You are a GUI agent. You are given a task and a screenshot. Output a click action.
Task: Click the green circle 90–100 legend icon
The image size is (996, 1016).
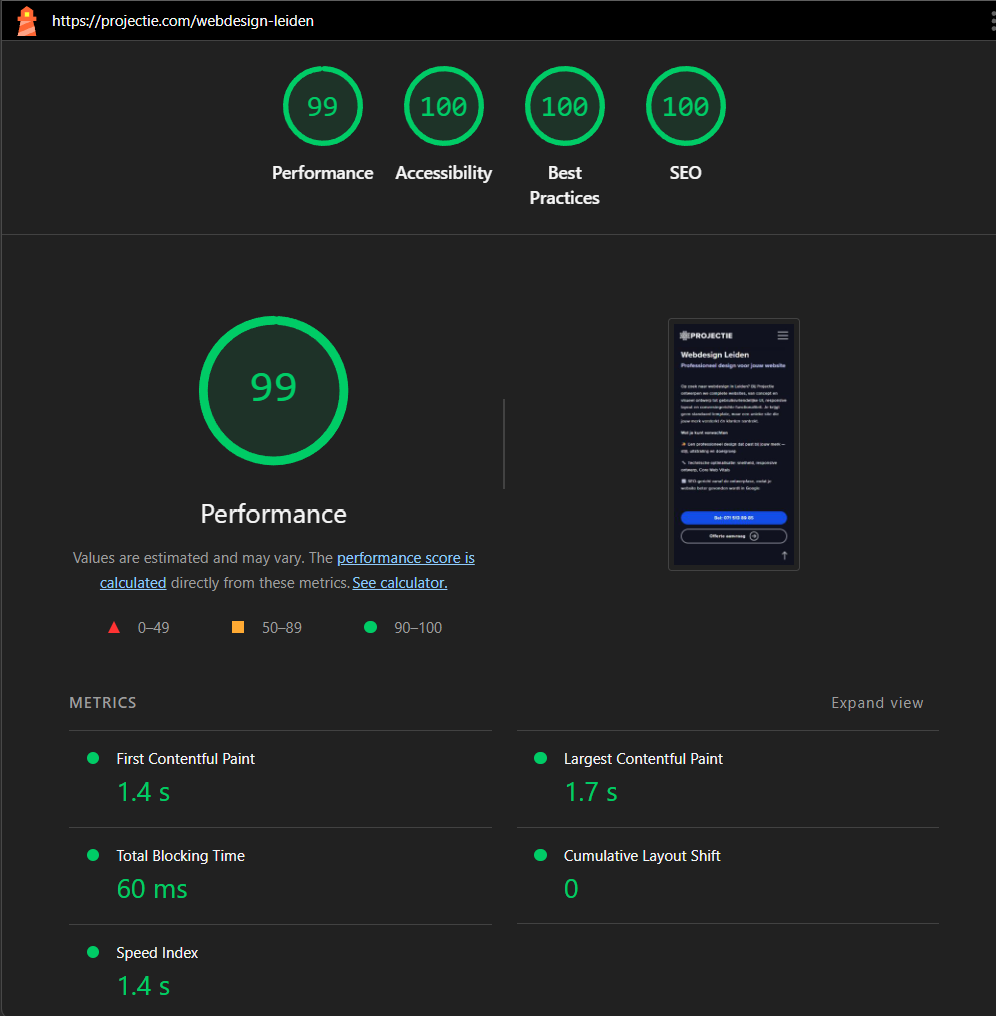point(371,628)
